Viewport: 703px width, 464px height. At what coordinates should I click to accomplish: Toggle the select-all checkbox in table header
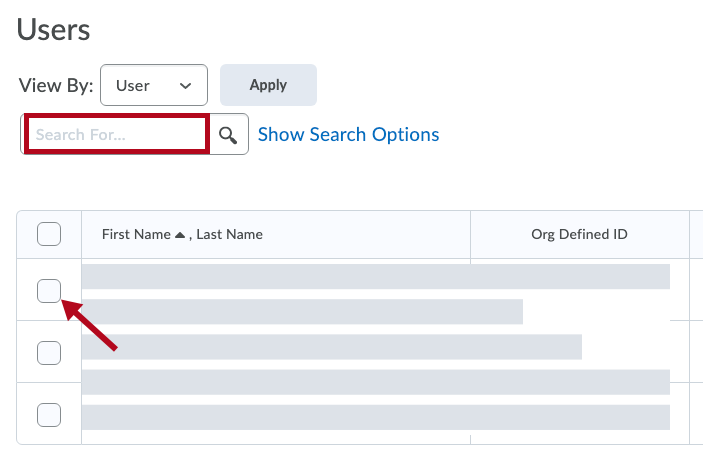[49, 235]
